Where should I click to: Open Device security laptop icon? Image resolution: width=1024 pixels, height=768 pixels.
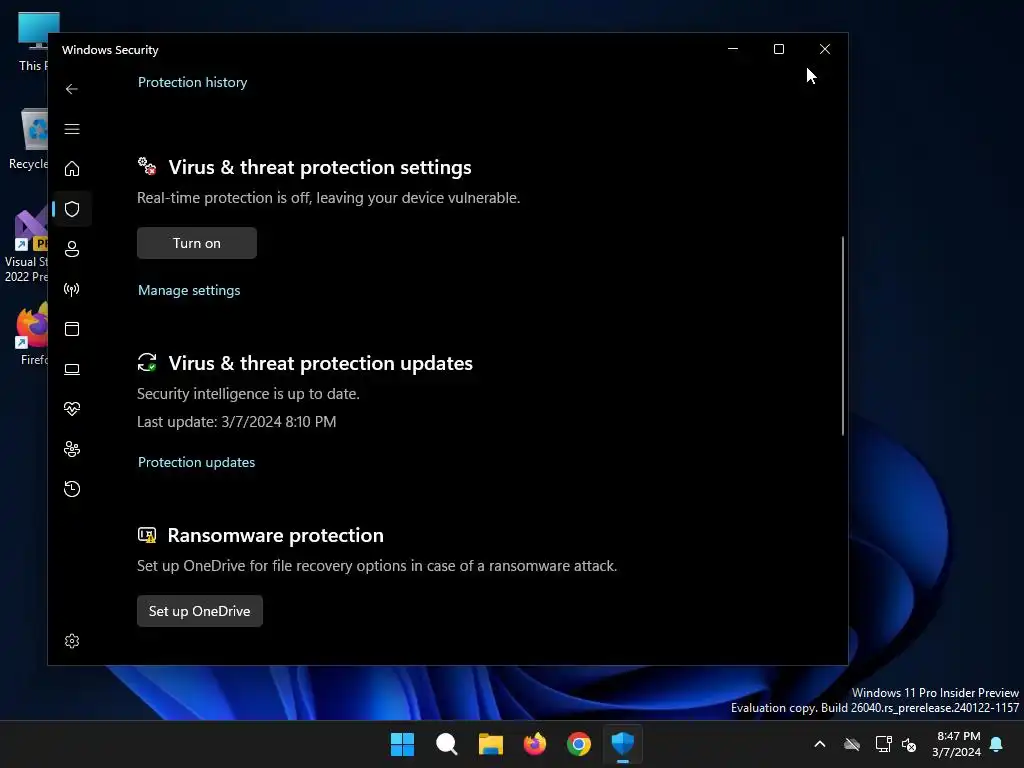[x=72, y=370]
